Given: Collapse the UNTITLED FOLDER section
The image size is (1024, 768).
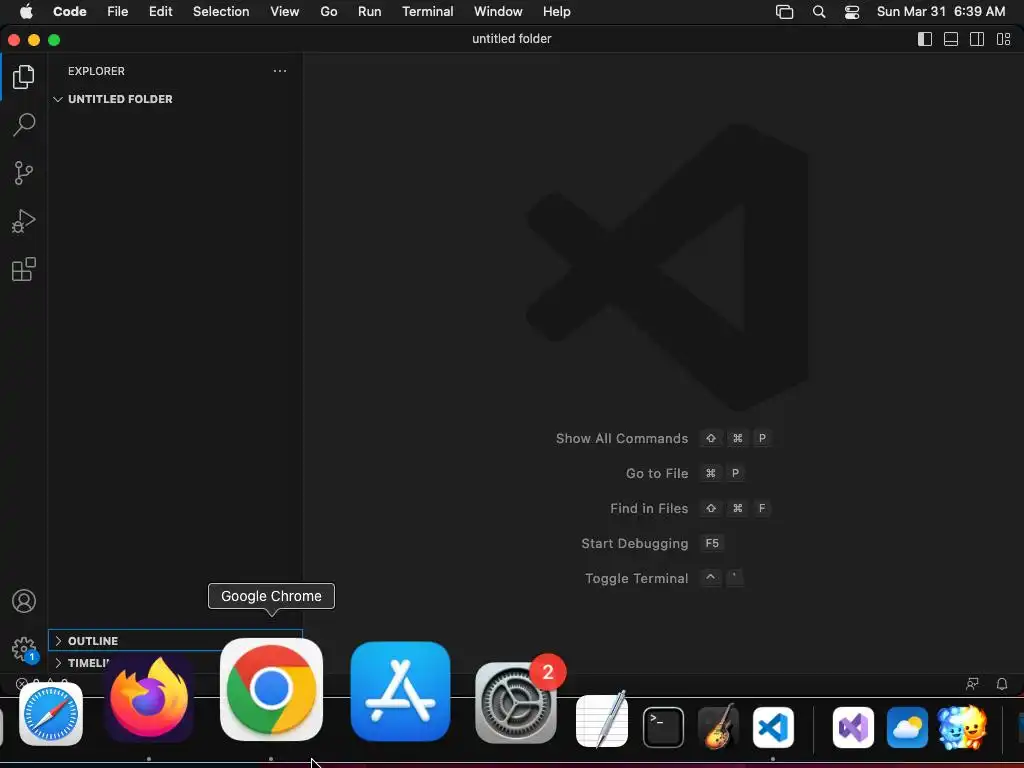Looking at the screenshot, I should point(175,99).
